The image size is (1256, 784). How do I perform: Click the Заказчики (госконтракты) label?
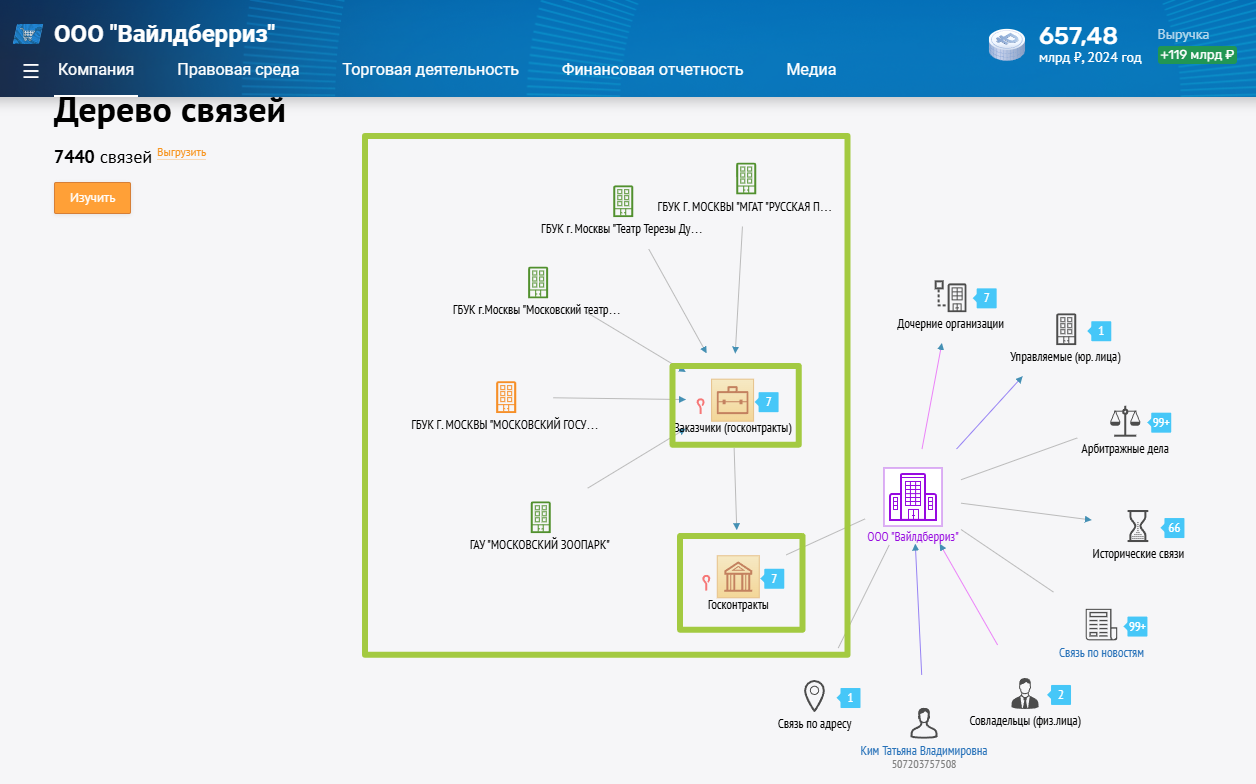tap(733, 429)
